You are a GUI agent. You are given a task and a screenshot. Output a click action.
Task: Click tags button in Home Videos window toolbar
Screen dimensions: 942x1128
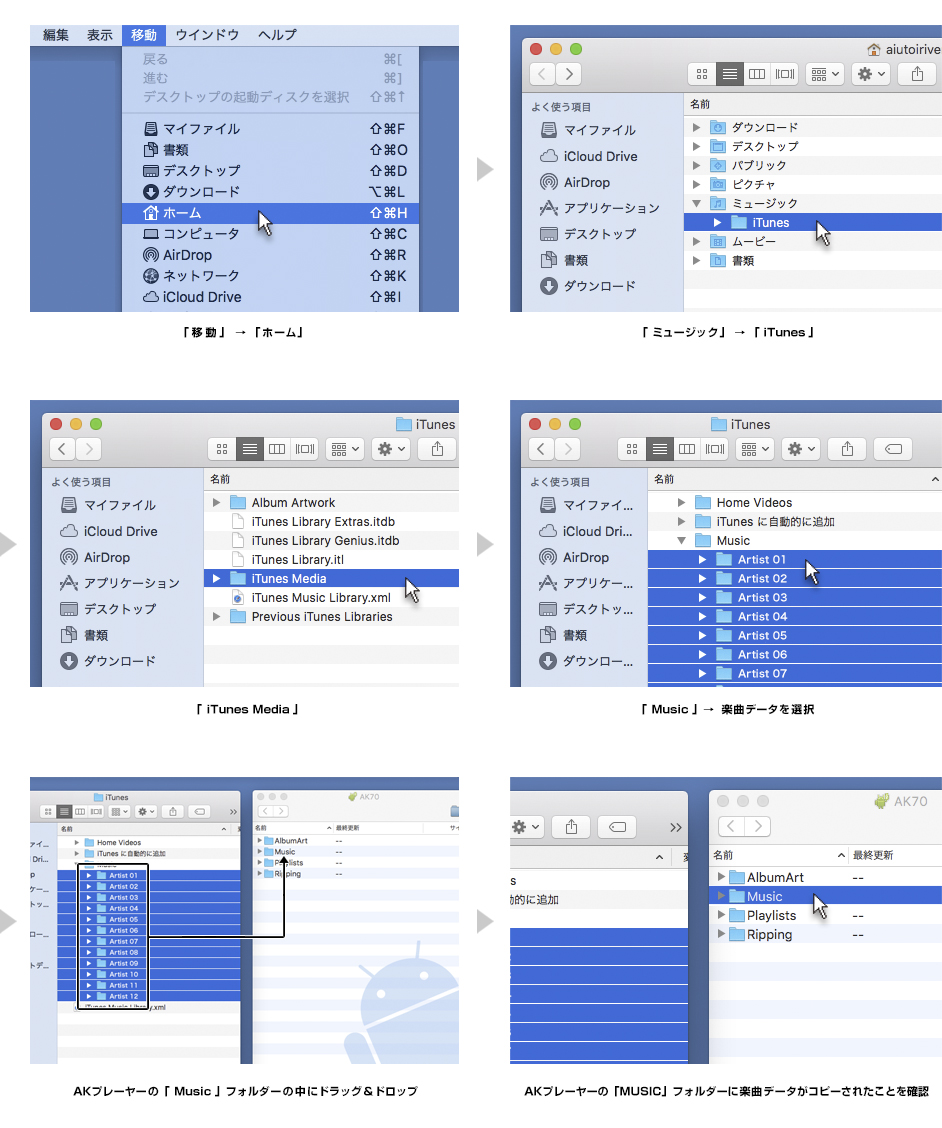pyautogui.click(x=893, y=449)
